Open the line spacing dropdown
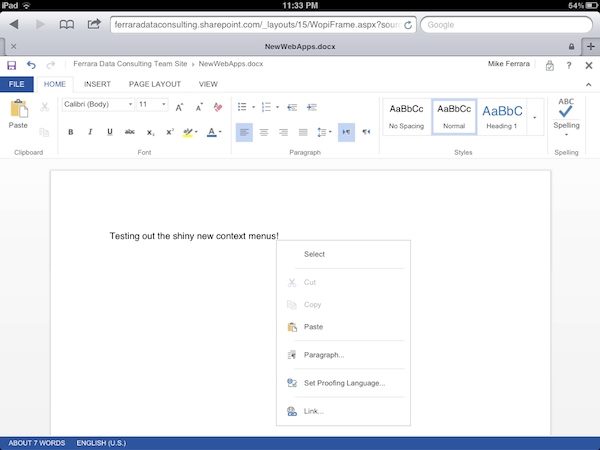Image resolution: width=600 pixels, height=450 pixels. (324, 132)
